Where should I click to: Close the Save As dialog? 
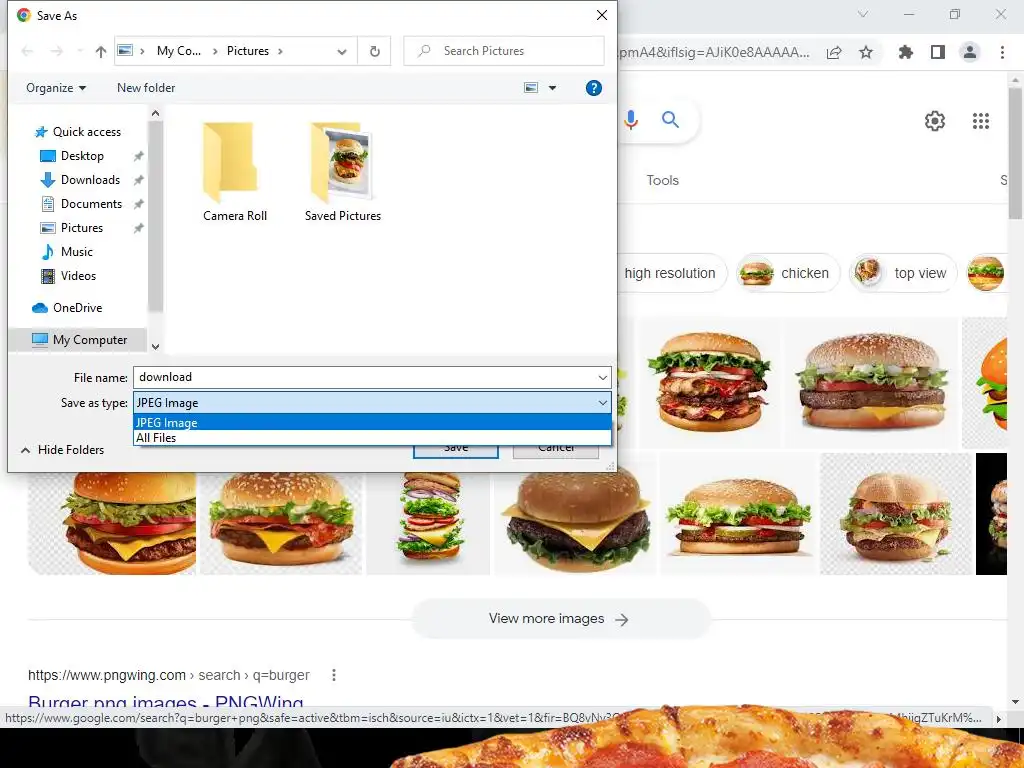(601, 15)
